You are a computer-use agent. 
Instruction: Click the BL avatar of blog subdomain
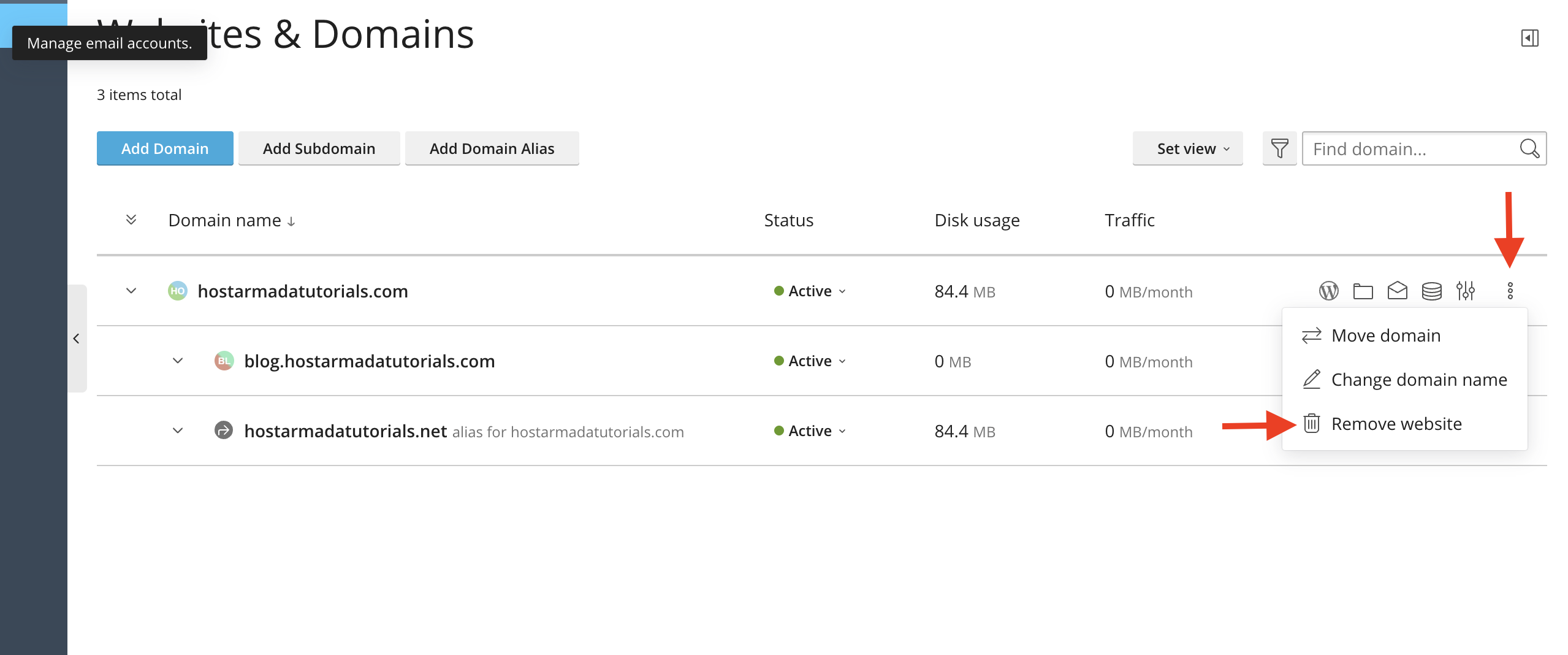pyautogui.click(x=224, y=361)
